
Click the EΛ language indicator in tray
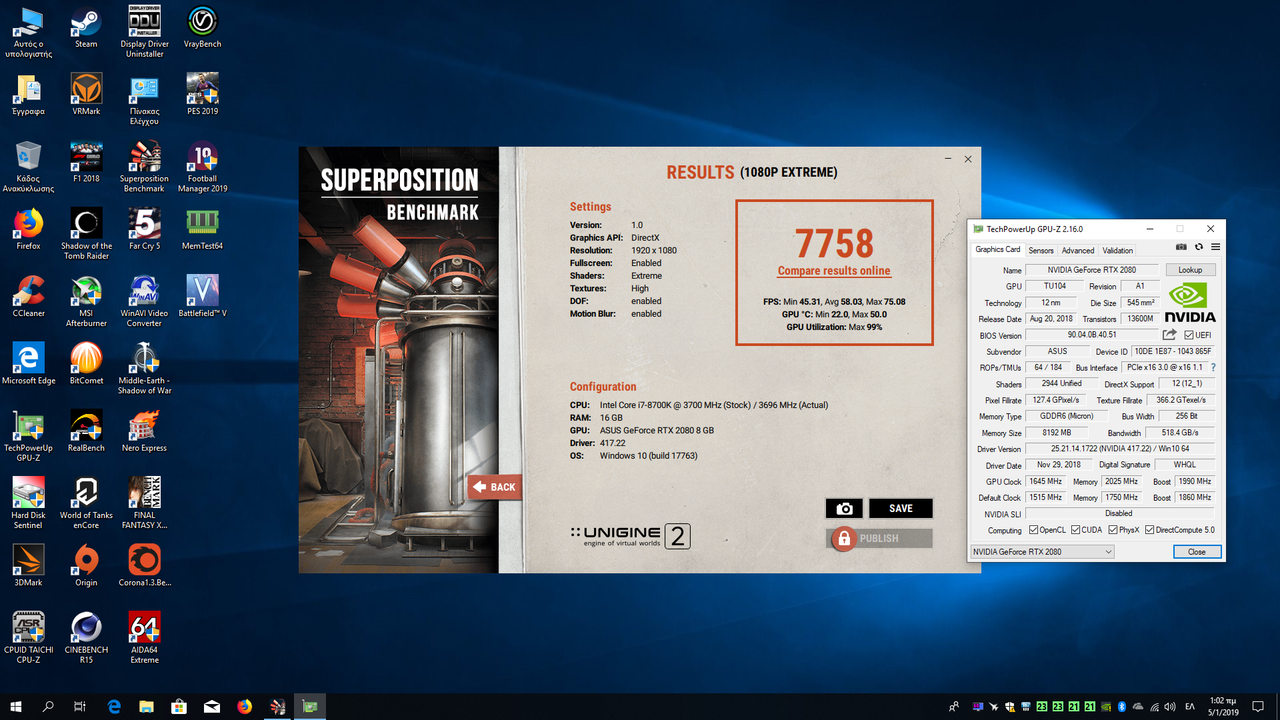click(1189, 706)
